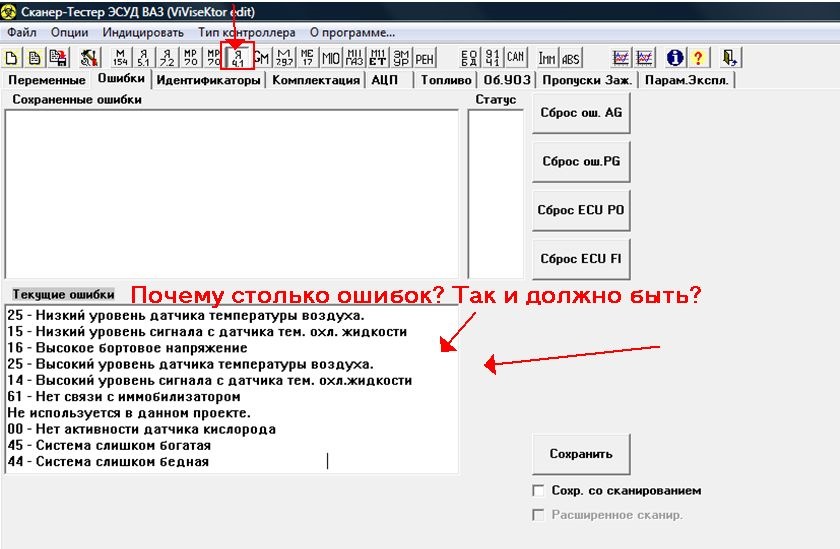Switch to the Комплектация tab
The image size is (840, 549).
coord(316,80)
